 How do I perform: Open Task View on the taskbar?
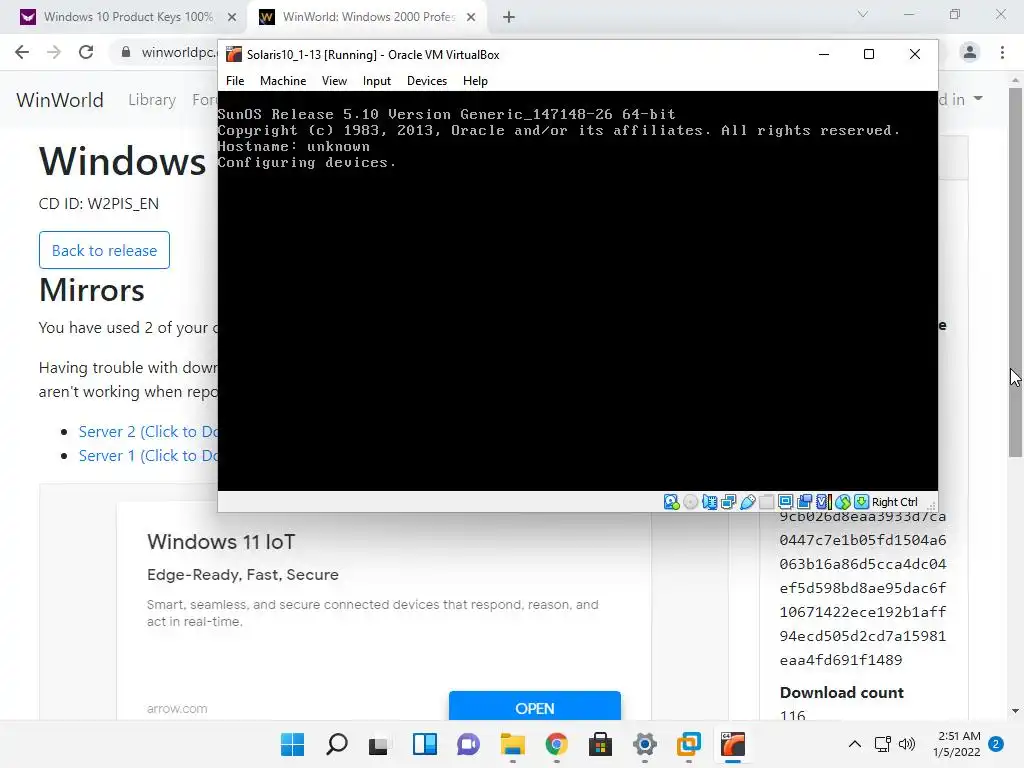(379, 744)
